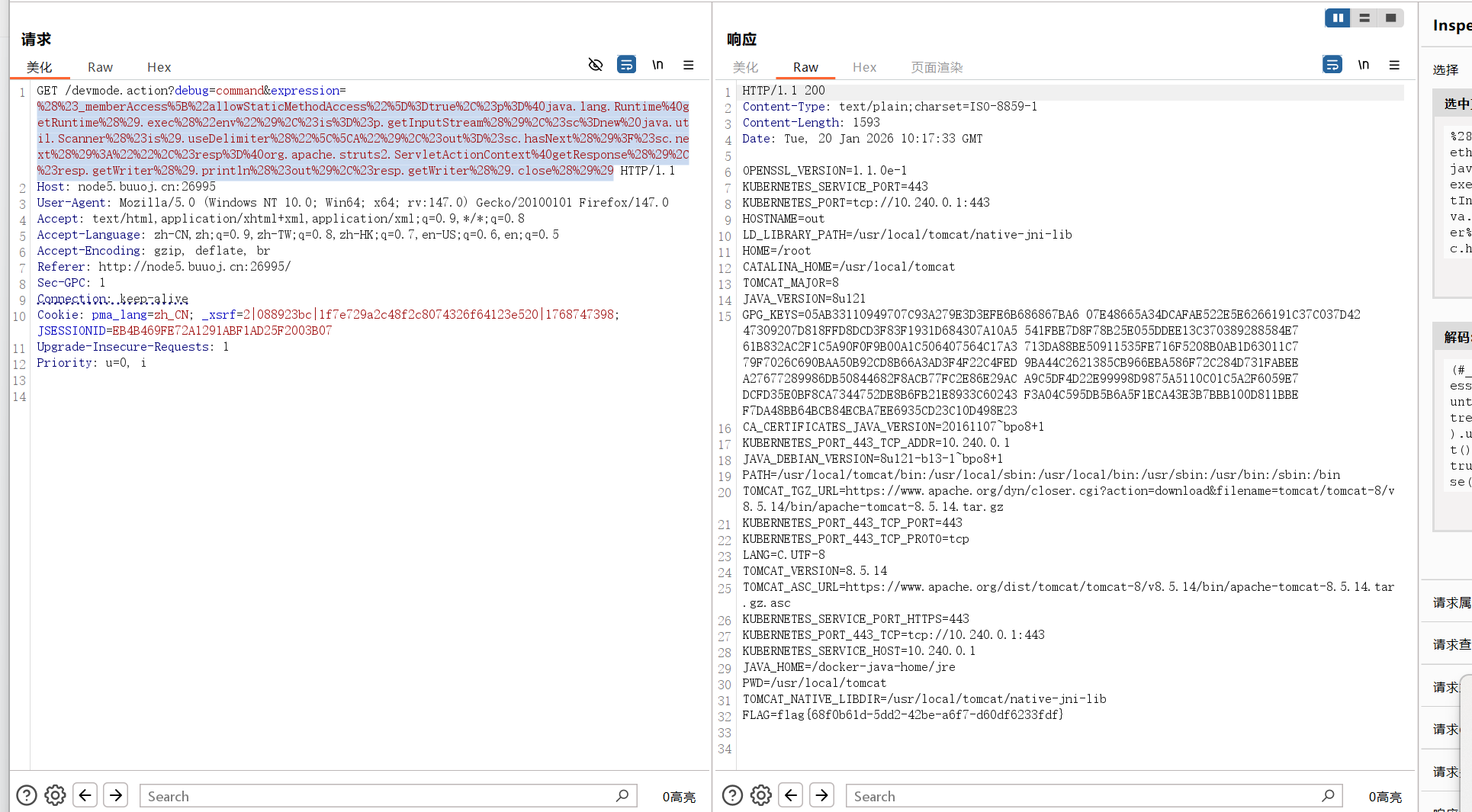Open request Raw tab
The width and height of the screenshot is (1472, 812).
click(100, 67)
